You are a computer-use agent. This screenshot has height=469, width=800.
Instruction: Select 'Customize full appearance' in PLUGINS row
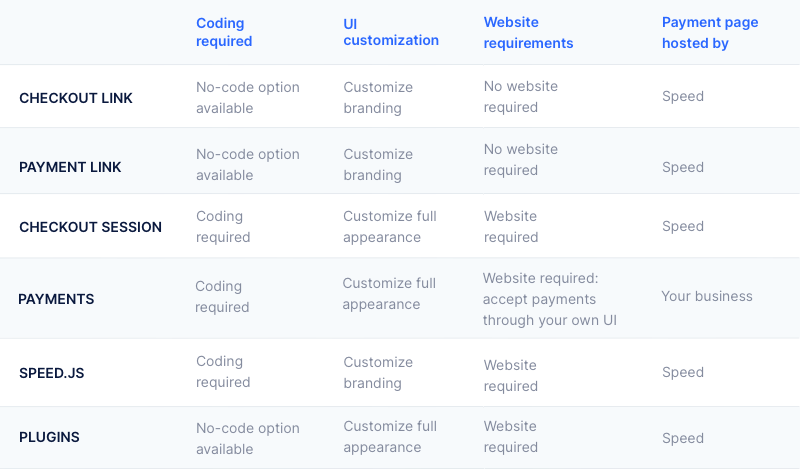[390, 437]
